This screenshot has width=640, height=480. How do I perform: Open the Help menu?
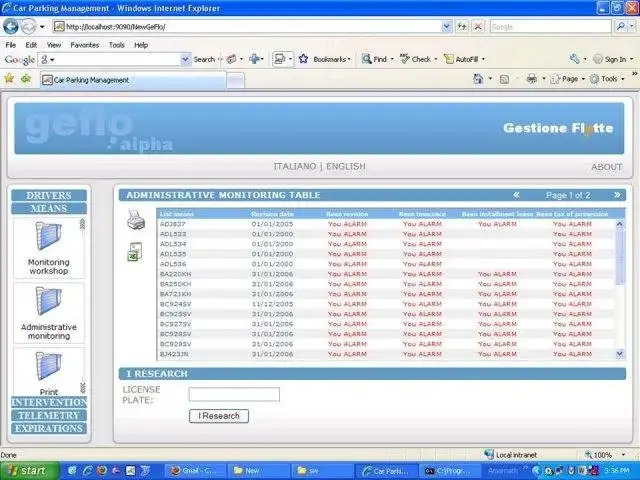[141, 45]
